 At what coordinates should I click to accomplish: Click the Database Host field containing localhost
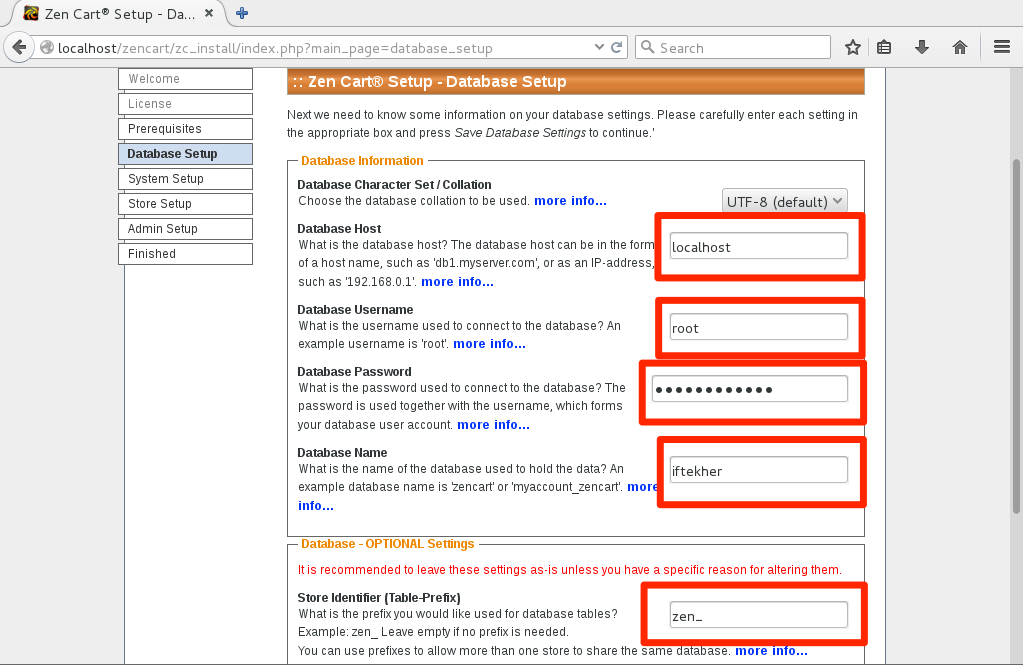pos(759,247)
